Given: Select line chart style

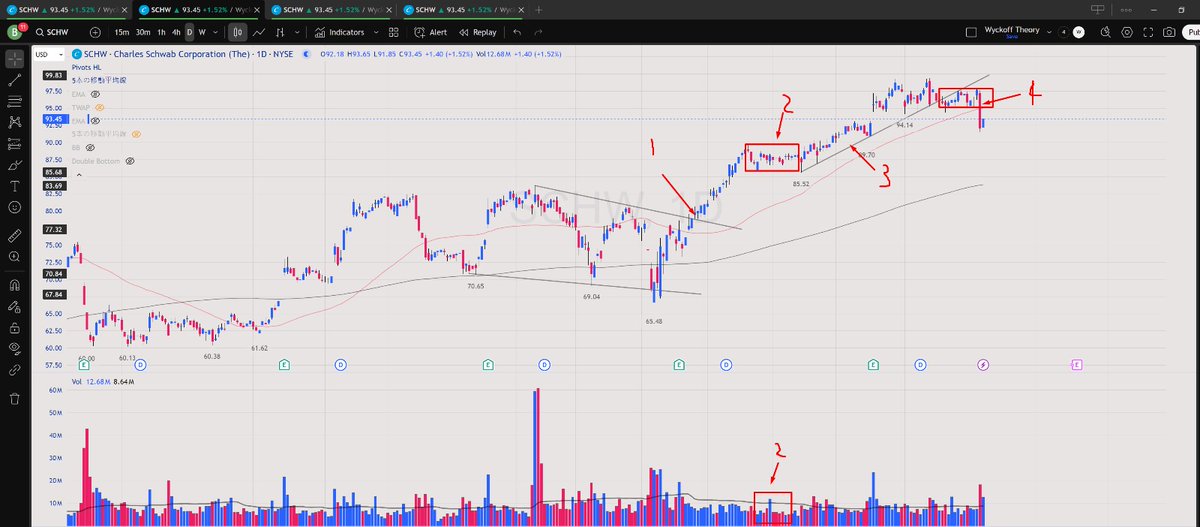Looking at the screenshot, I should [259, 32].
